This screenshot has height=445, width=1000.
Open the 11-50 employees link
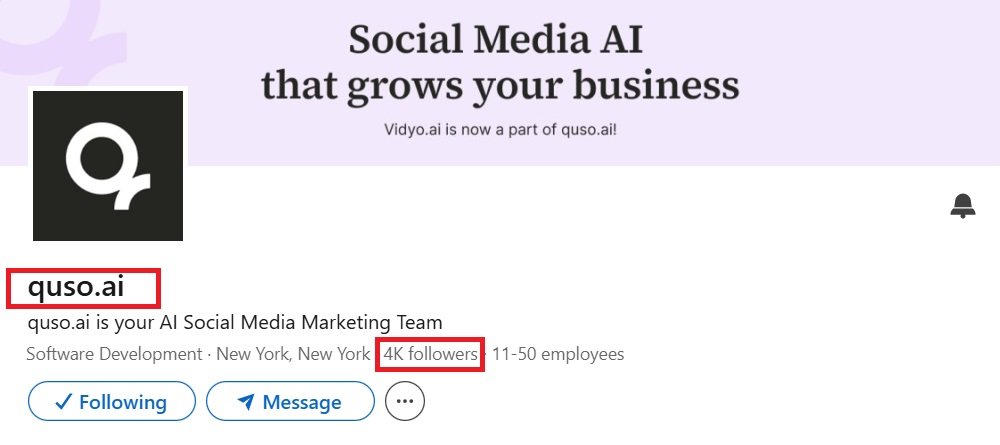558,353
